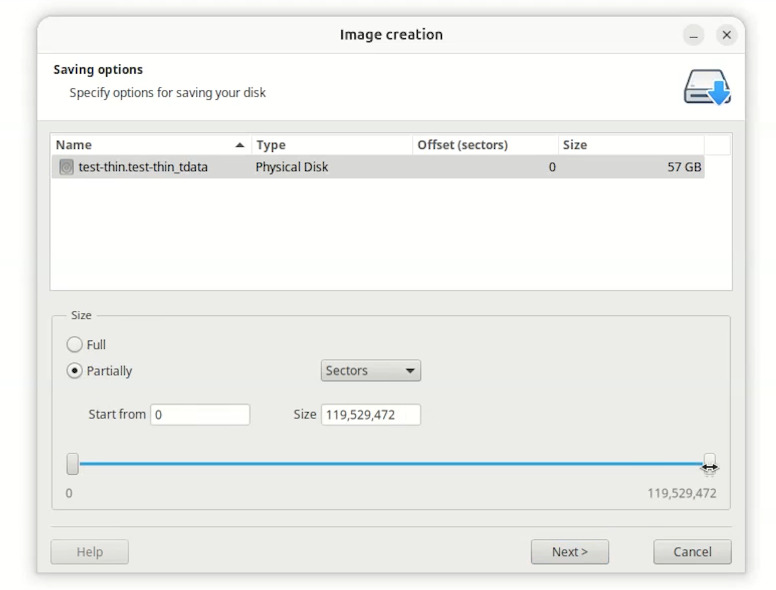The width and height of the screenshot is (776, 590).
Task: Click the Name column sort arrow
Action: coord(240,145)
